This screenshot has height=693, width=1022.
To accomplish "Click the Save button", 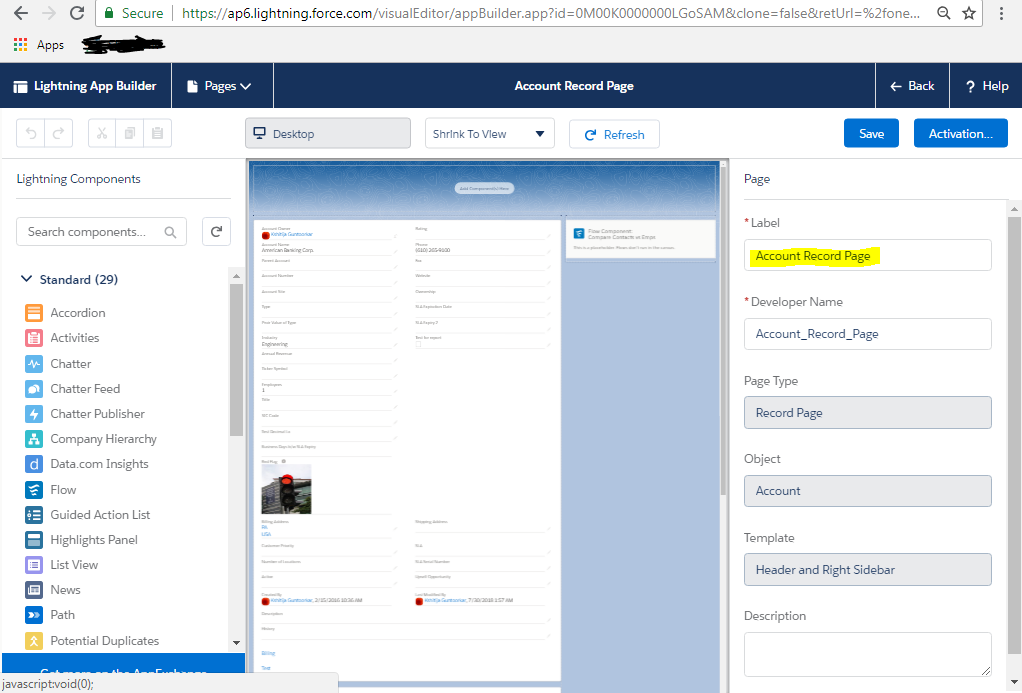I will (871, 134).
